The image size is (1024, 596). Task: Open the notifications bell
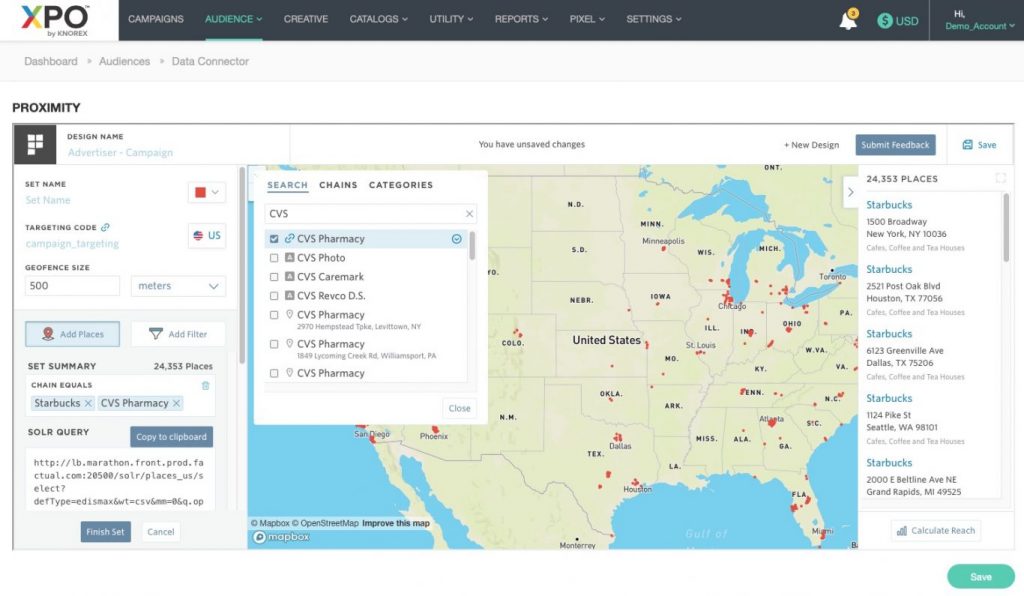pos(848,20)
